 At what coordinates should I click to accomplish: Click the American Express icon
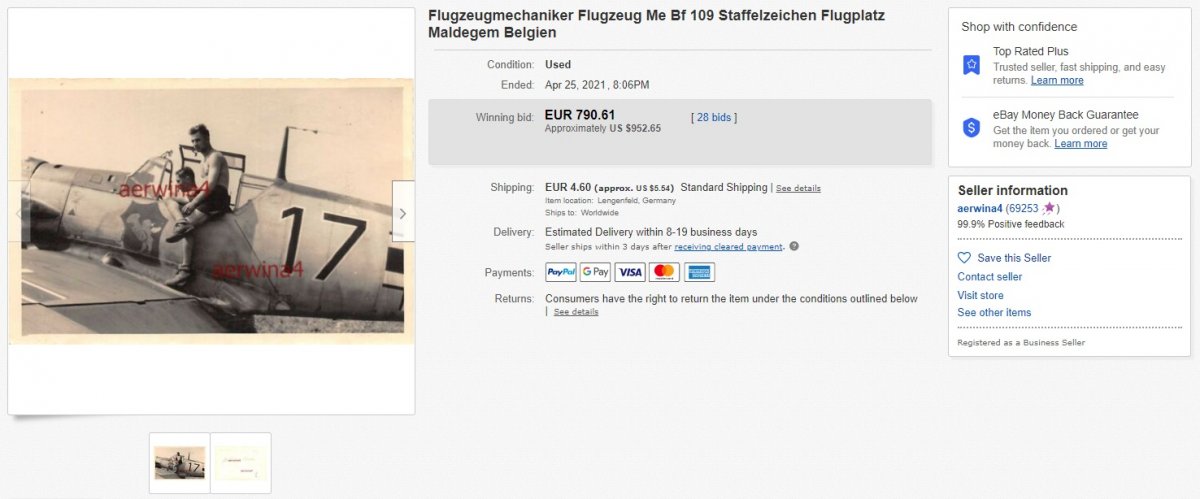[699, 272]
